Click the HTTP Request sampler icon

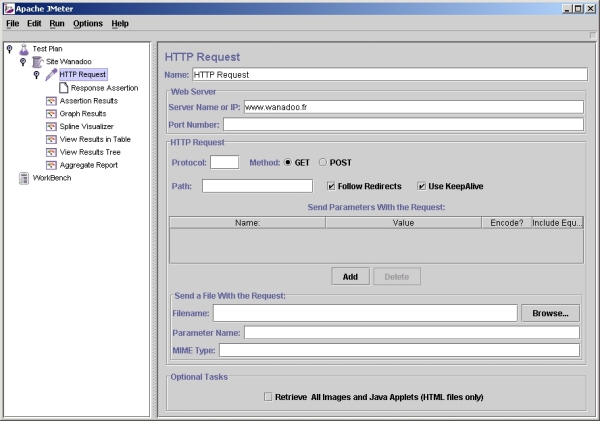click(x=51, y=74)
